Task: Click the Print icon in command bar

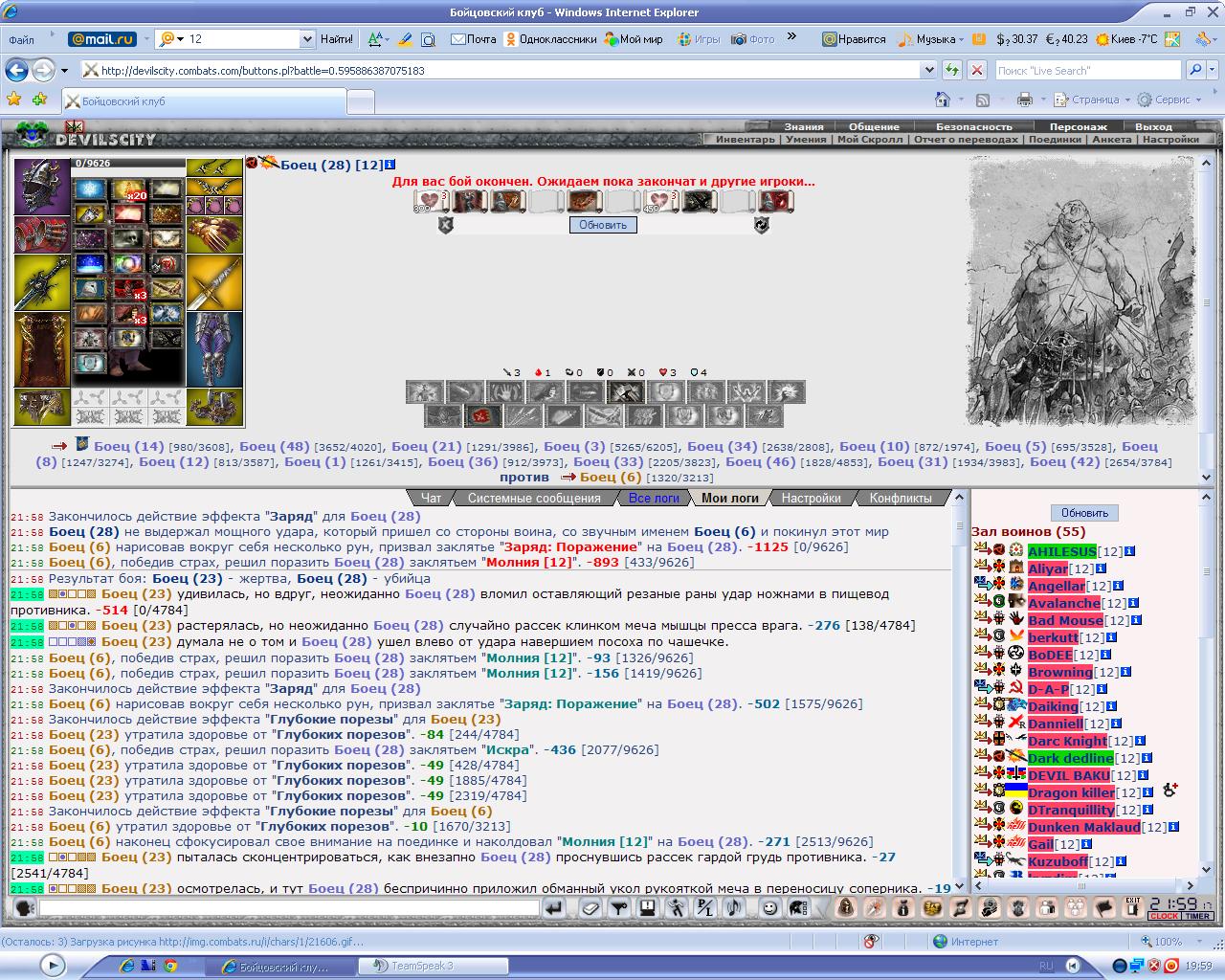Action: point(1025,100)
